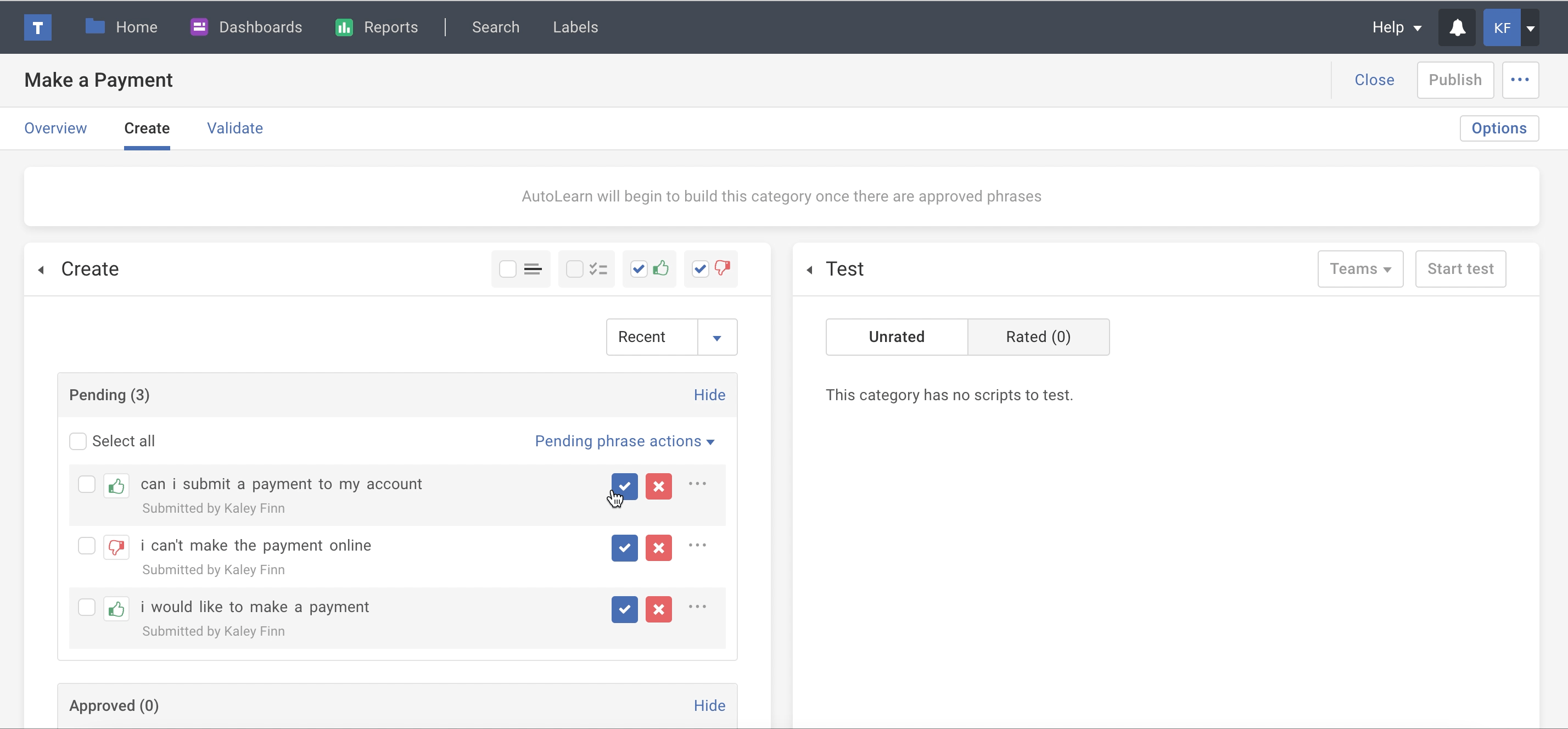Image resolution: width=1568 pixels, height=729 pixels.
Task: Open the Teams dropdown
Action: pos(1360,269)
